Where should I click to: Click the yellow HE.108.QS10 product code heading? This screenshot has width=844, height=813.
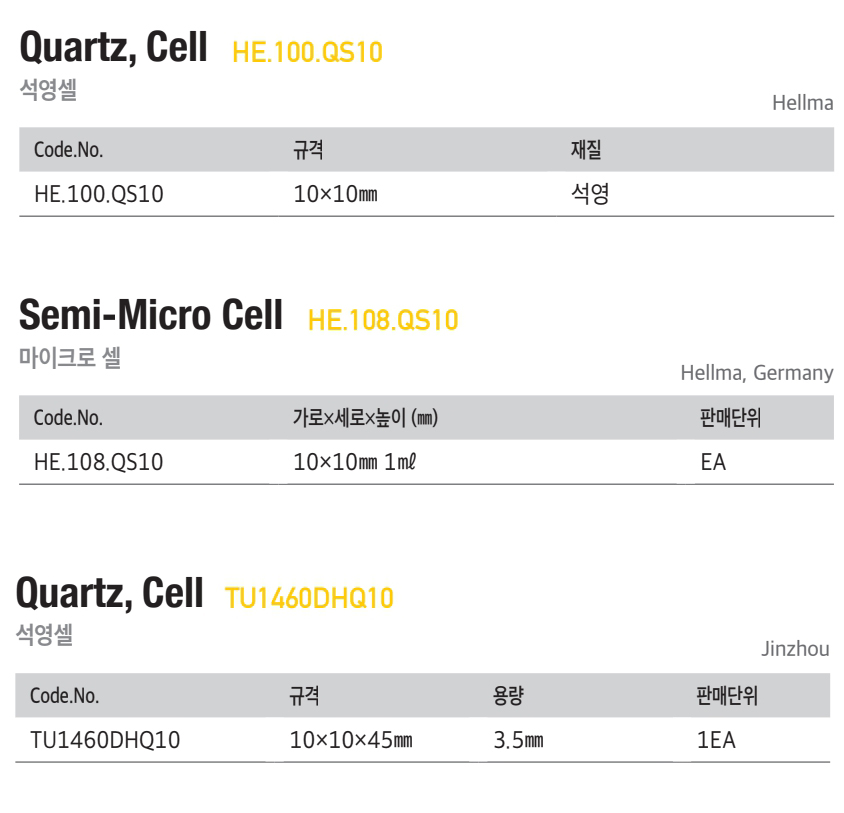tap(383, 320)
